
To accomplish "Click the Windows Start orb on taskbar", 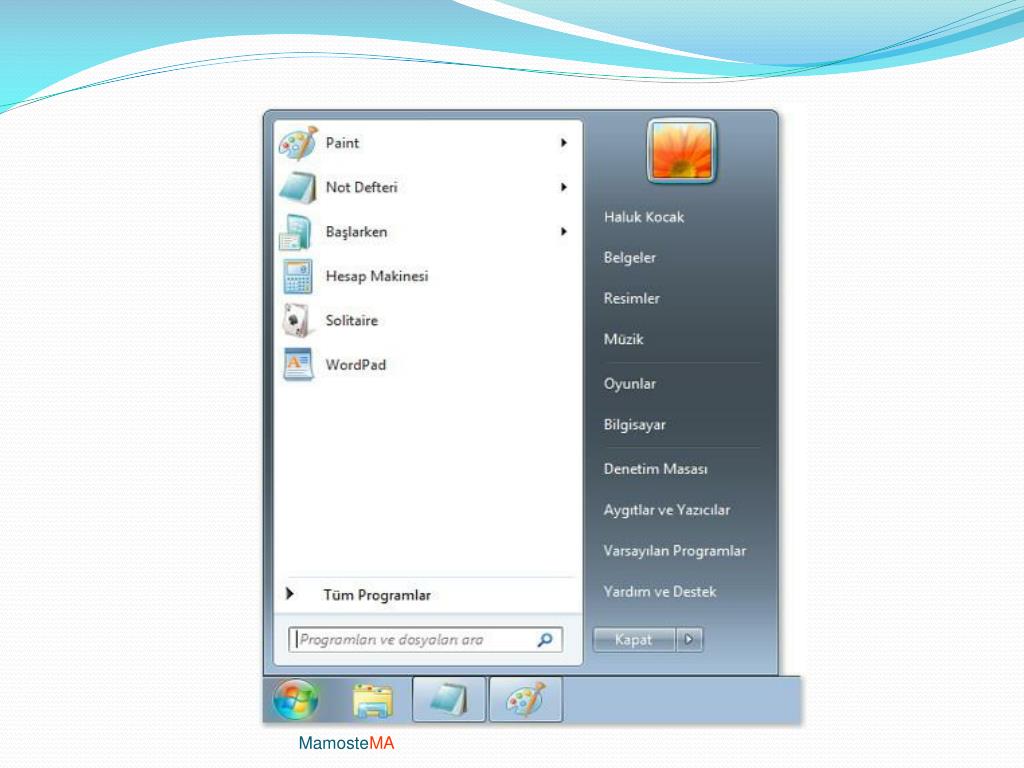I will [295, 699].
